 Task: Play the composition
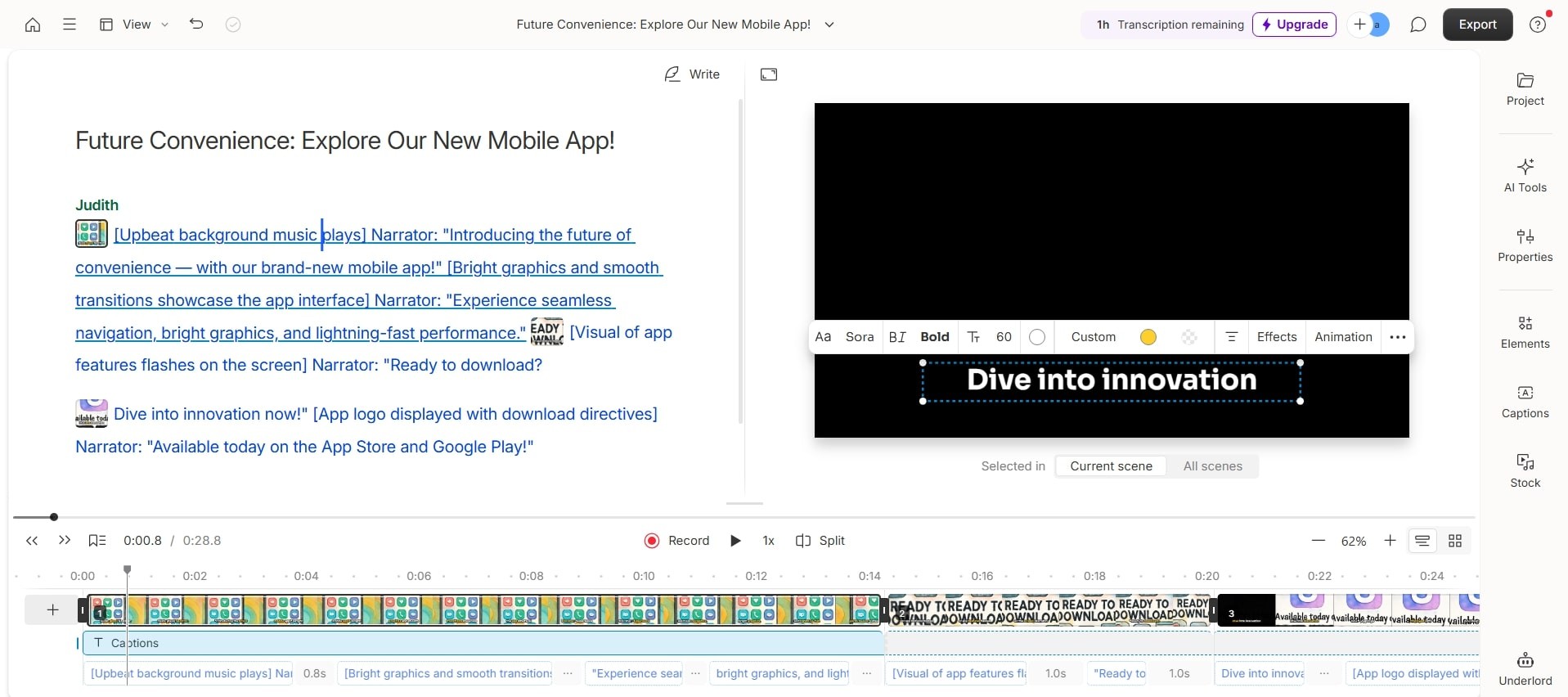pos(735,541)
